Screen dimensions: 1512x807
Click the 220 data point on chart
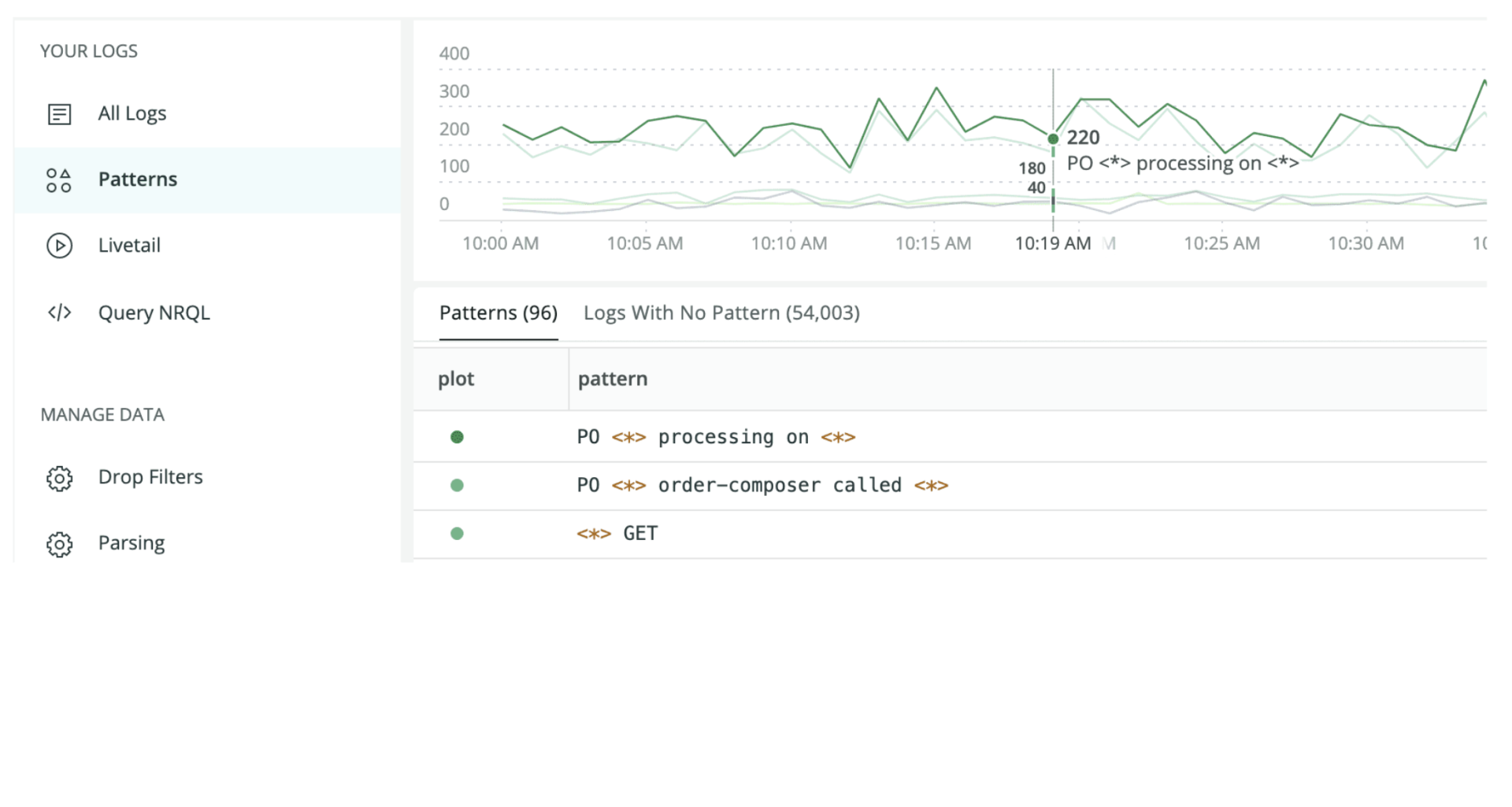click(1053, 139)
